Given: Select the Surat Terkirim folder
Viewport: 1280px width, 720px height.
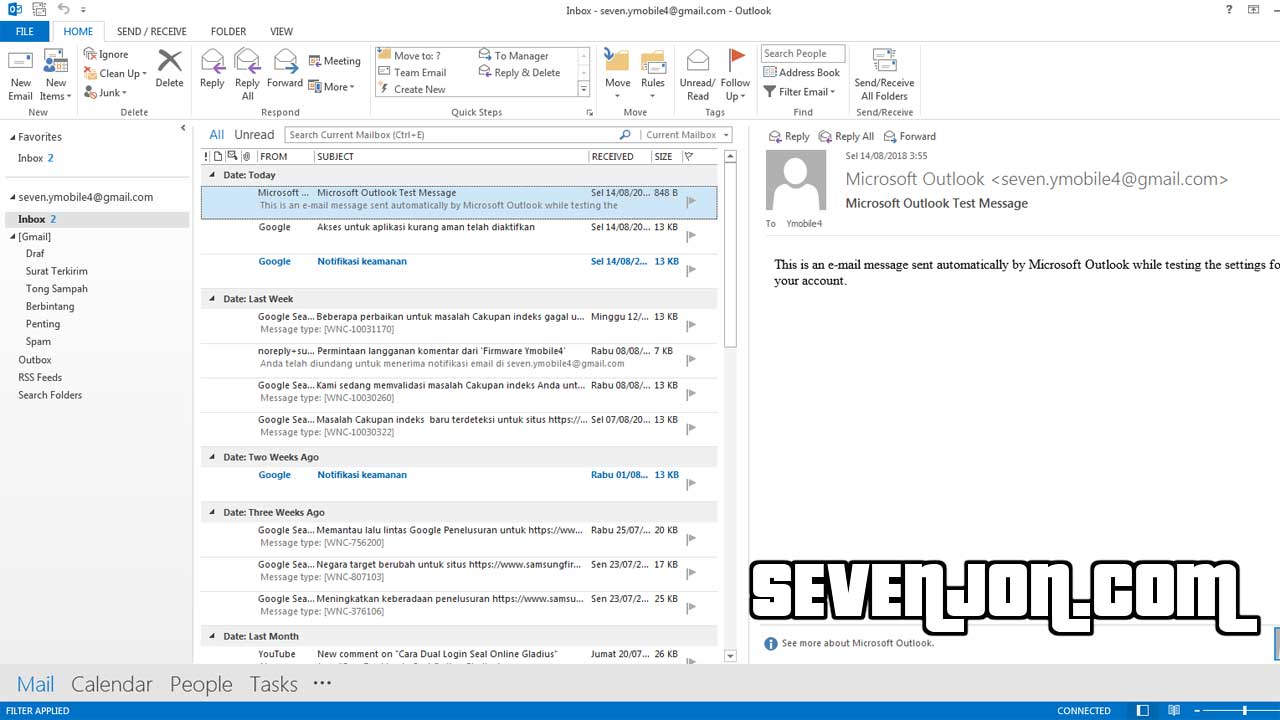Looking at the screenshot, I should [x=57, y=271].
